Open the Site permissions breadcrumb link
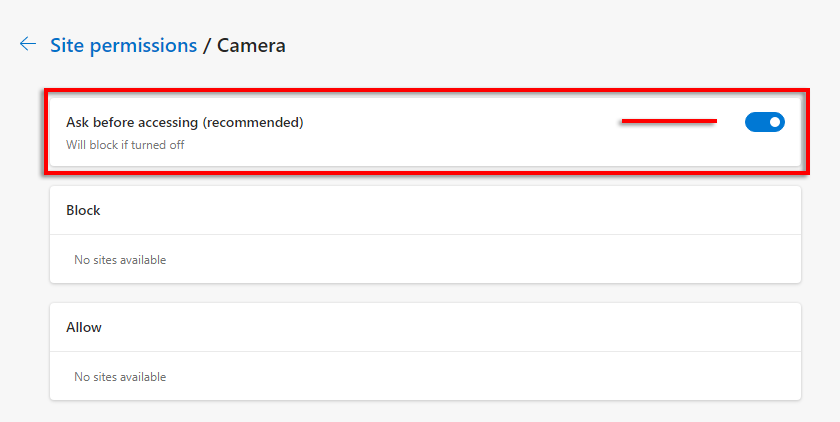The width and height of the screenshot is (840, 422). coord(123,45)
